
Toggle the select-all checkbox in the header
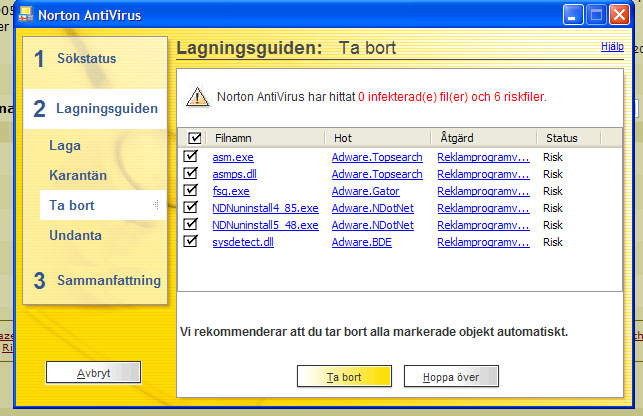[x=194, y=138]
